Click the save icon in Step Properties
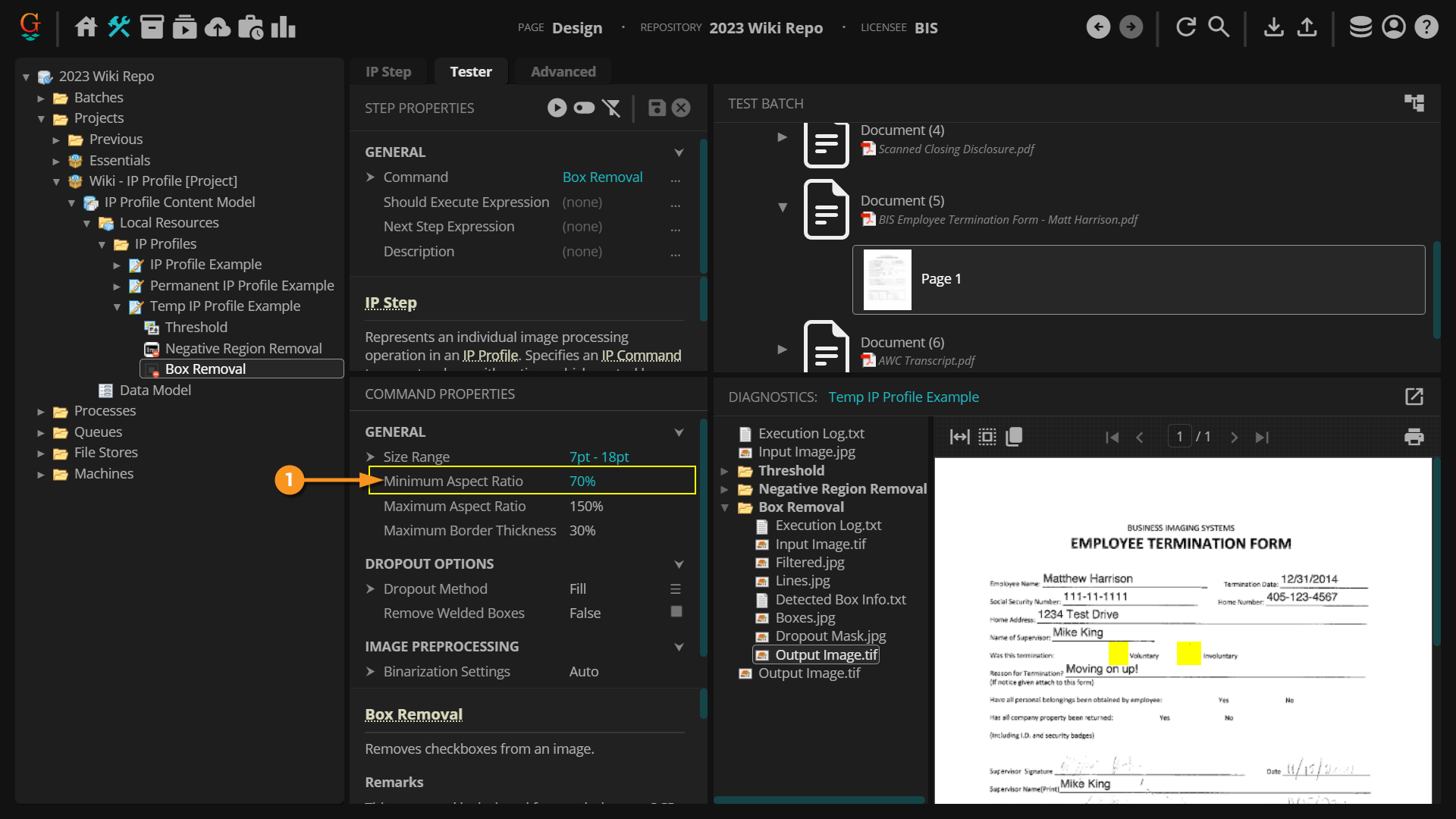Image resolution: width=1456 pixels, height=819 pixels. click(657, 108)
